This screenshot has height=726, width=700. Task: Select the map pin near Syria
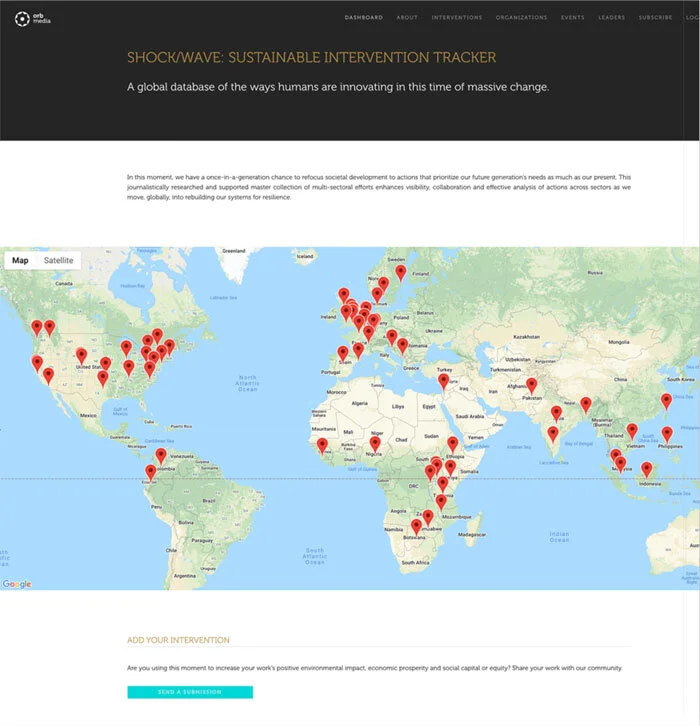[443, 382]
